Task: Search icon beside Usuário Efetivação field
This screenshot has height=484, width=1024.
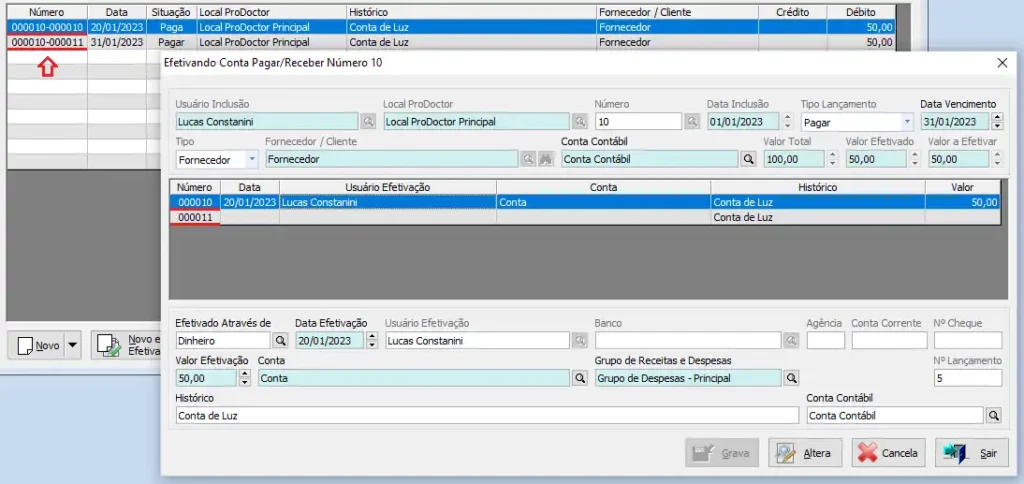Action: pyautogui.click(x=579, y=340)
